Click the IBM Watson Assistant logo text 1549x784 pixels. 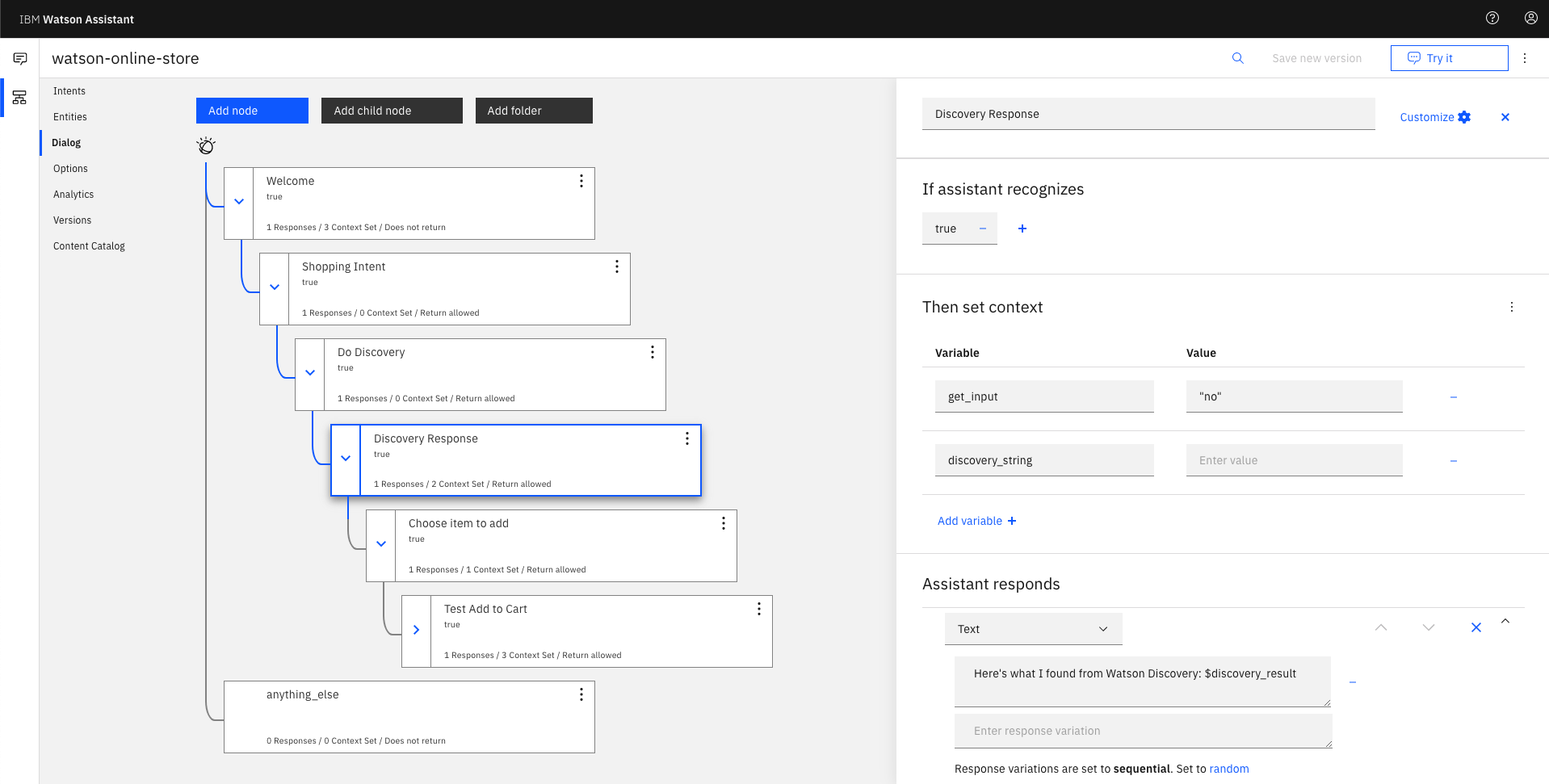(x=77, y=19)
